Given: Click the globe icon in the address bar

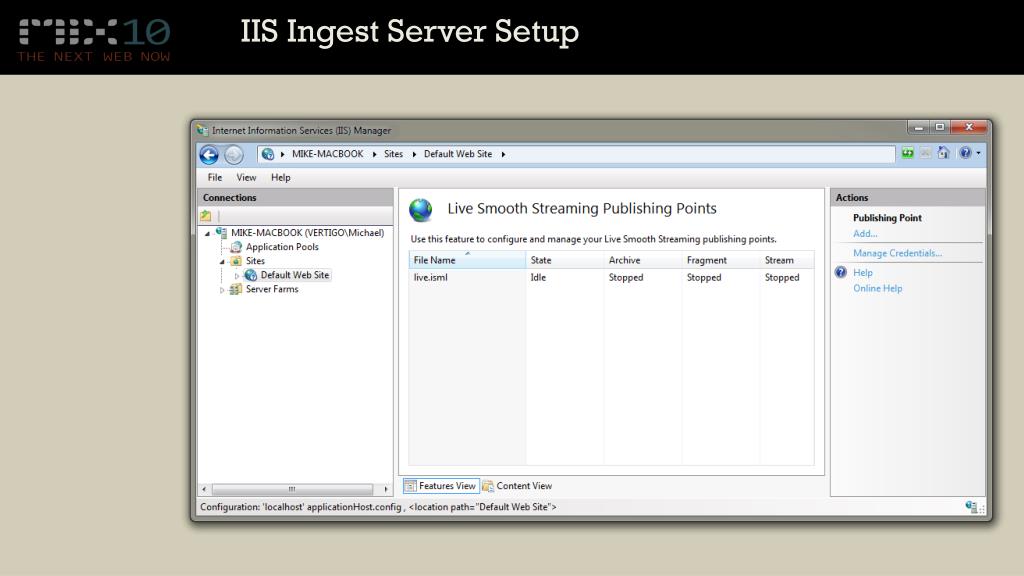Looking at the screenshot, I should 268,154.
